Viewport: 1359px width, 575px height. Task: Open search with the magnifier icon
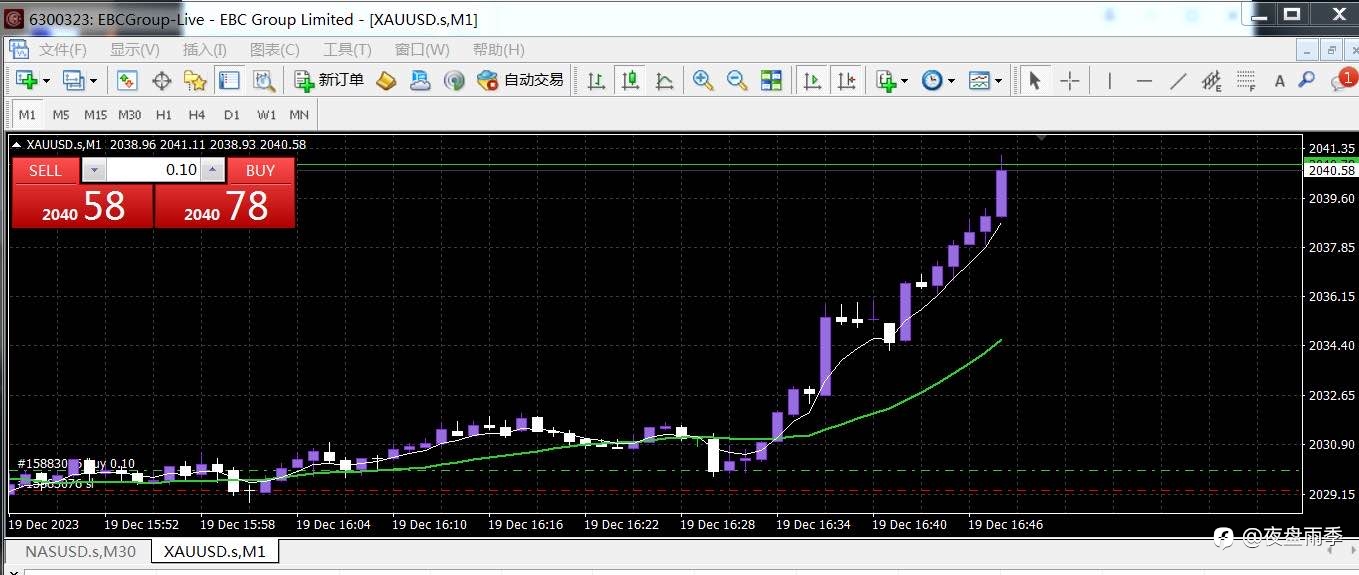pyautogui.click(x=1306, y=81)
